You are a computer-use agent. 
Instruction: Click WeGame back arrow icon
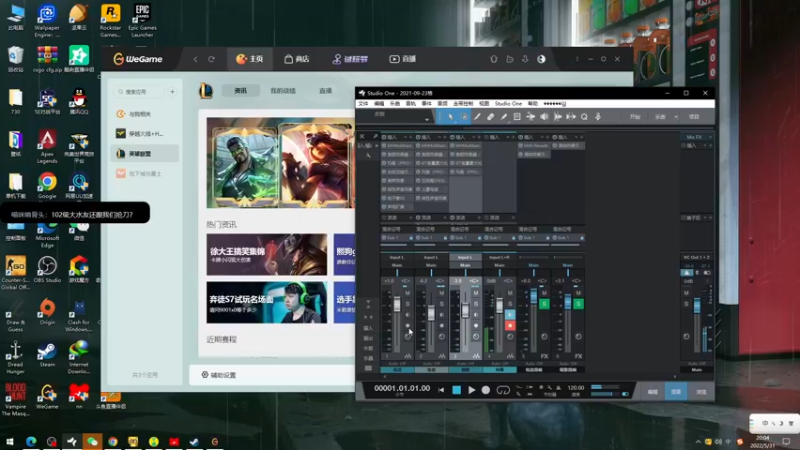[195, 59]
